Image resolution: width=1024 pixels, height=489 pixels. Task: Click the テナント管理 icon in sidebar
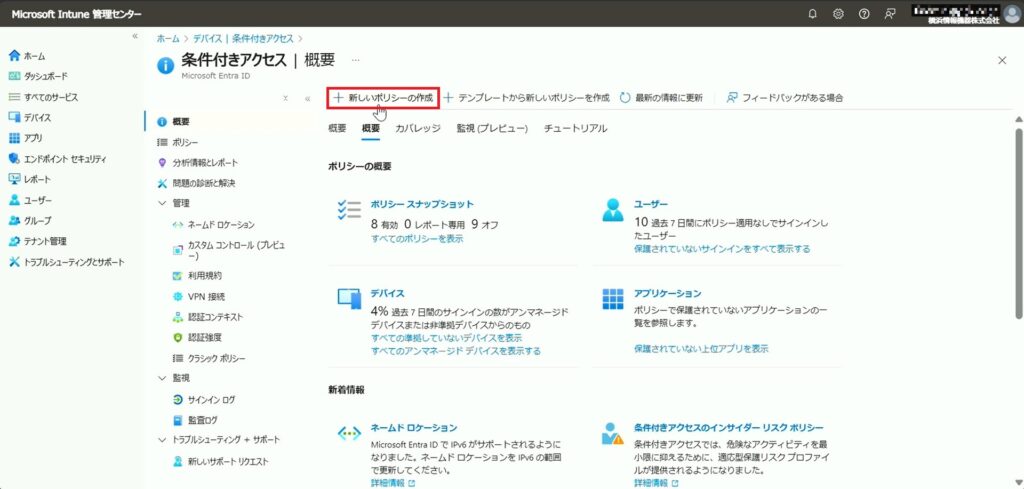click(15, 241)
